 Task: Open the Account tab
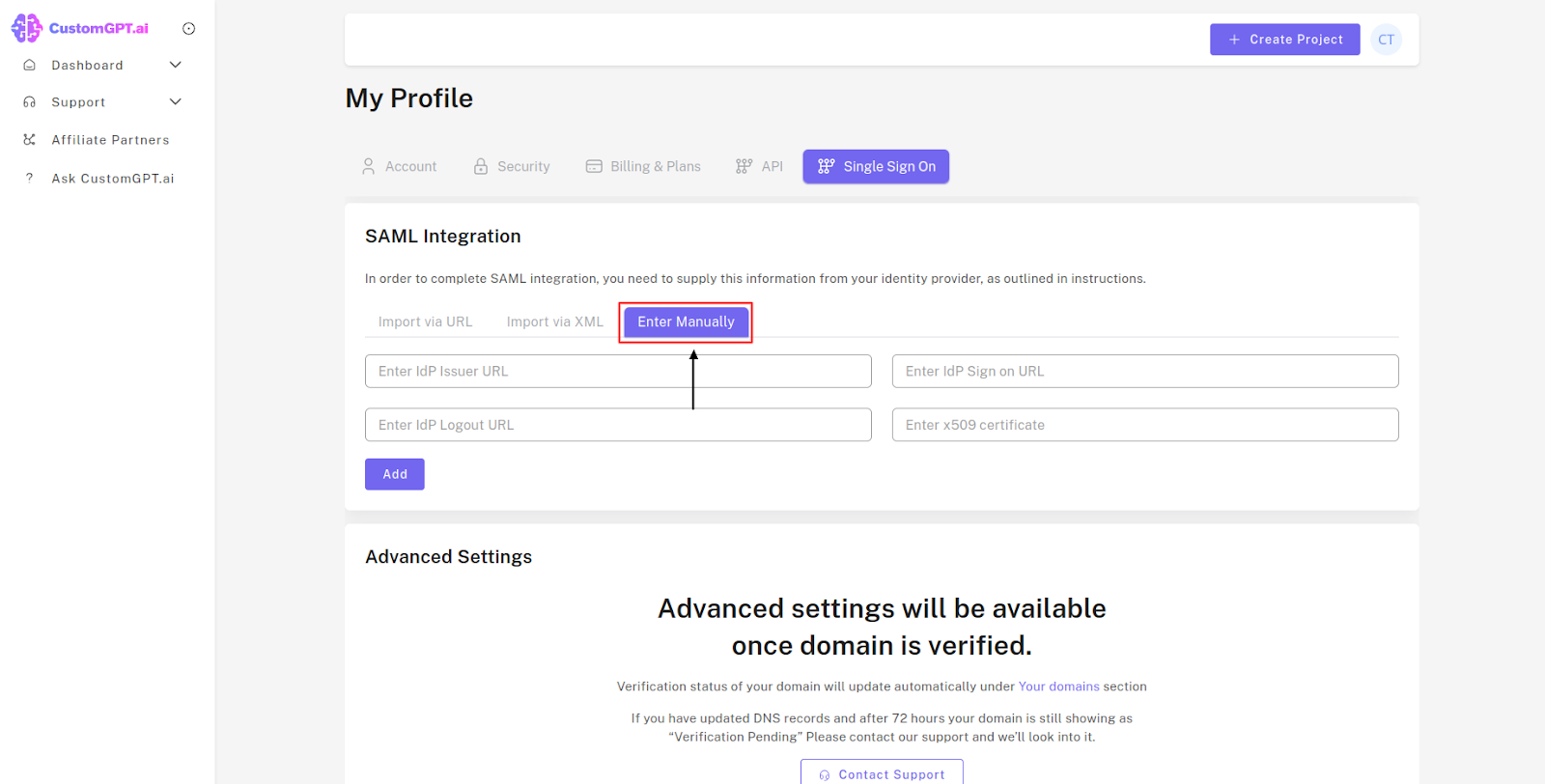tap(400, 166)
